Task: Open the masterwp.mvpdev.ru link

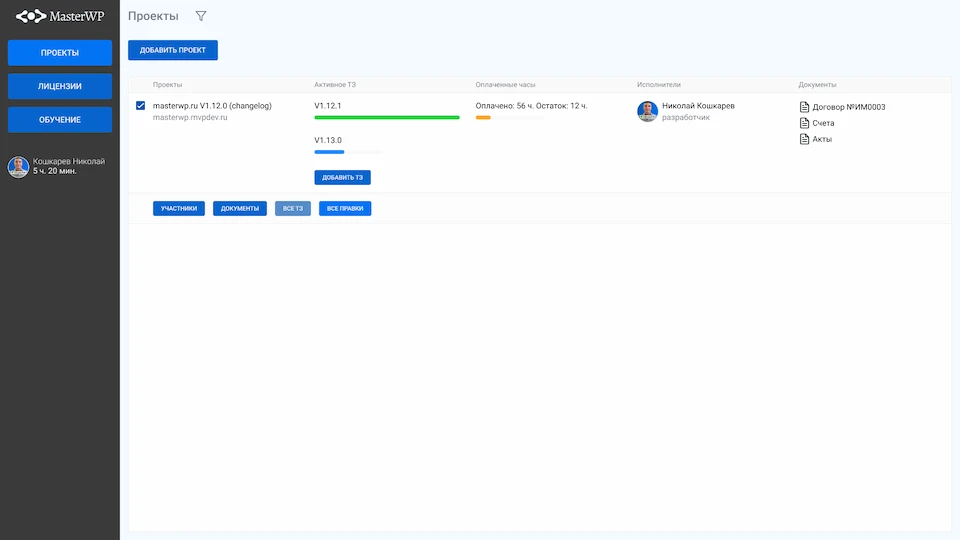Action: pos(190,118)
